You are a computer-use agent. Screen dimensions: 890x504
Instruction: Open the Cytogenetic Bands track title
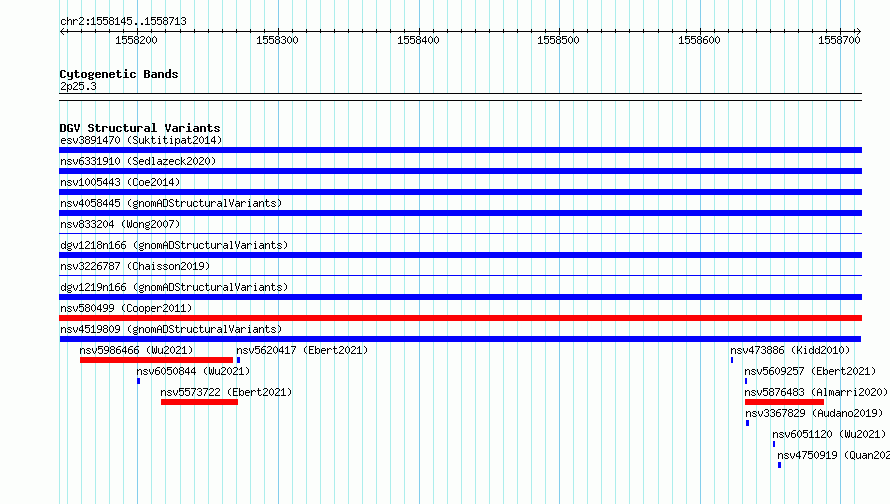(119, 74)
